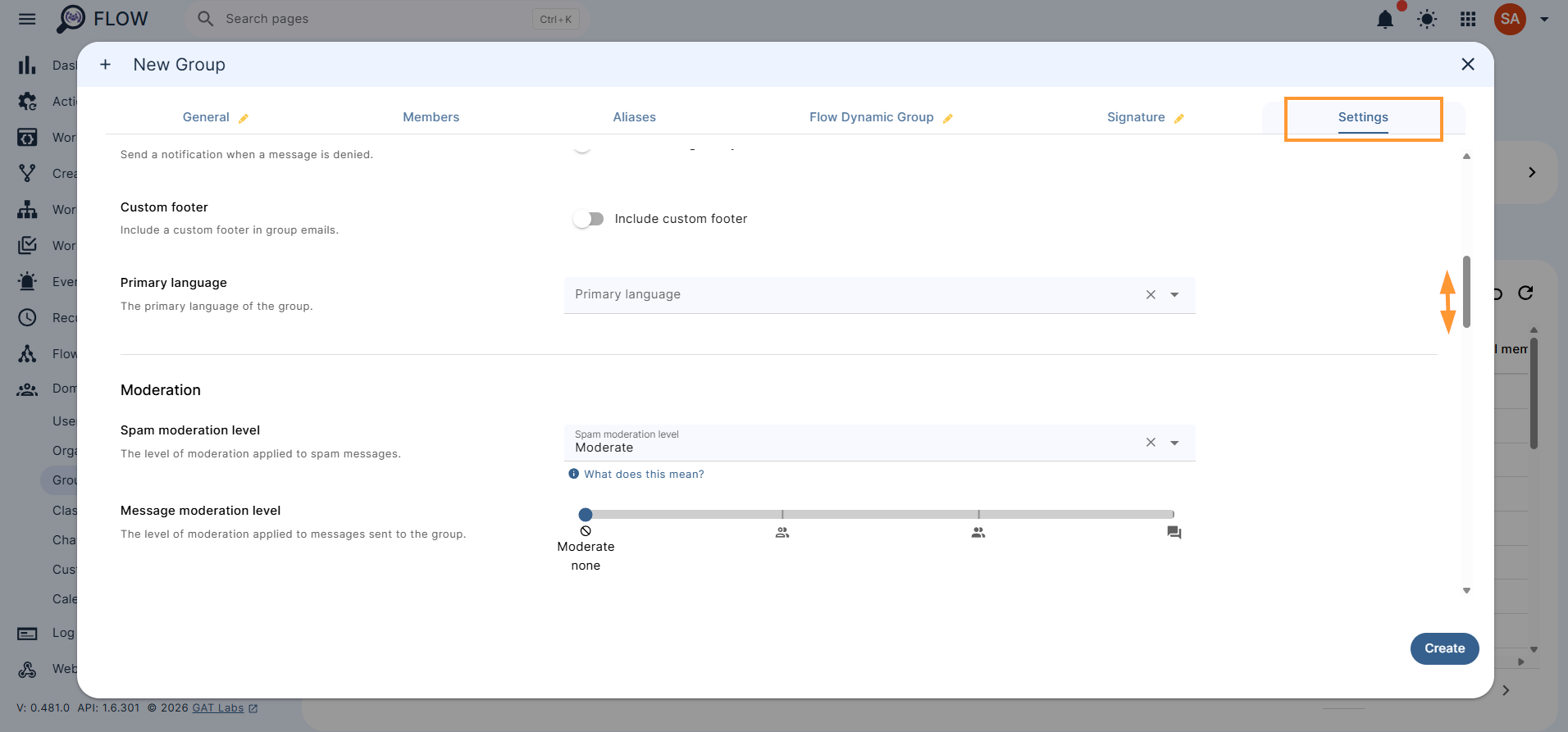Click the Flow nodes sidebar icon

point(27,353)
